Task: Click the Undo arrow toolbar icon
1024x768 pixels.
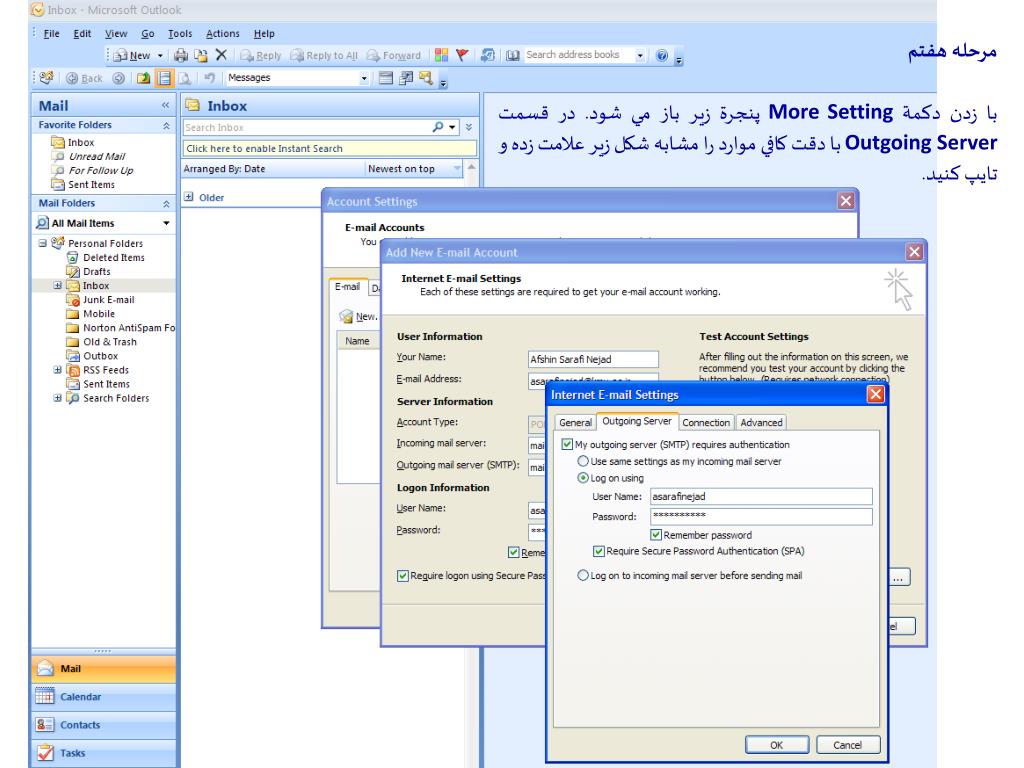Action: (x=209, y=78)
